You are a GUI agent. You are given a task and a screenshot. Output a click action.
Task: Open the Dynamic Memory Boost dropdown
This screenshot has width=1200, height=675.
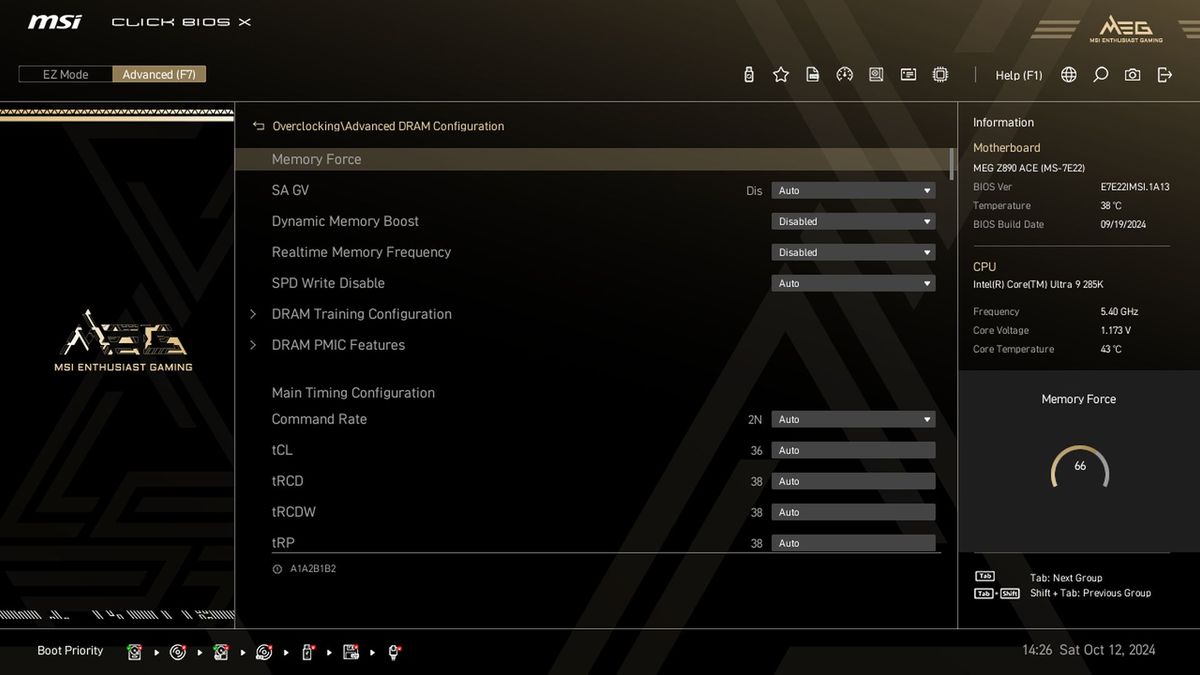[853, 221]
